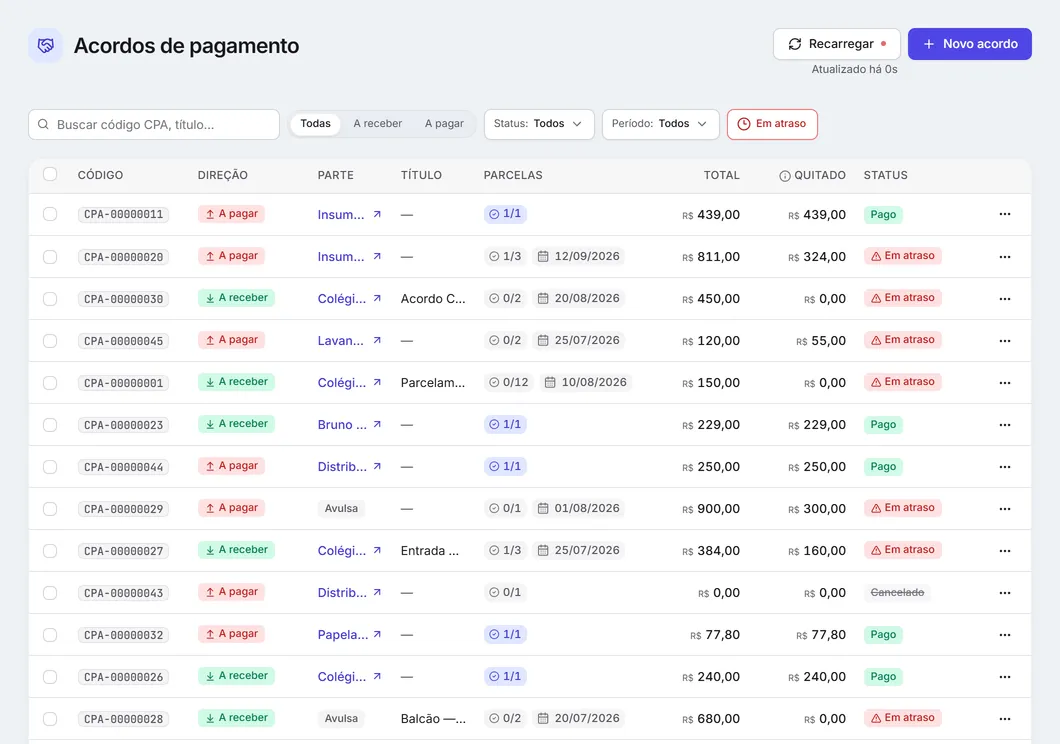Viewport: 1060px width, 744px height.
Task: Create a Novo acordo
Action: point(969,44)
